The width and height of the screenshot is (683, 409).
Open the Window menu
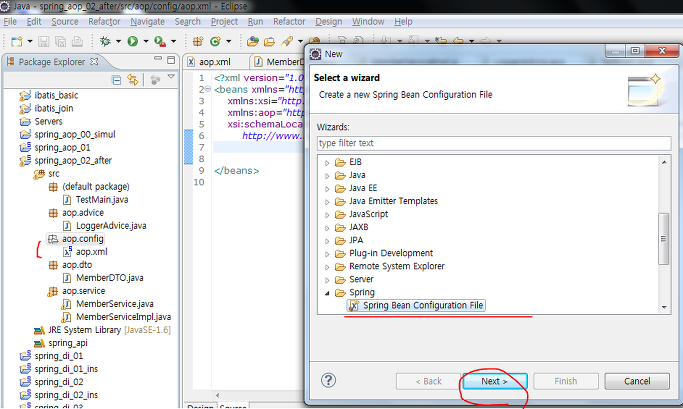tap(368, 21)
